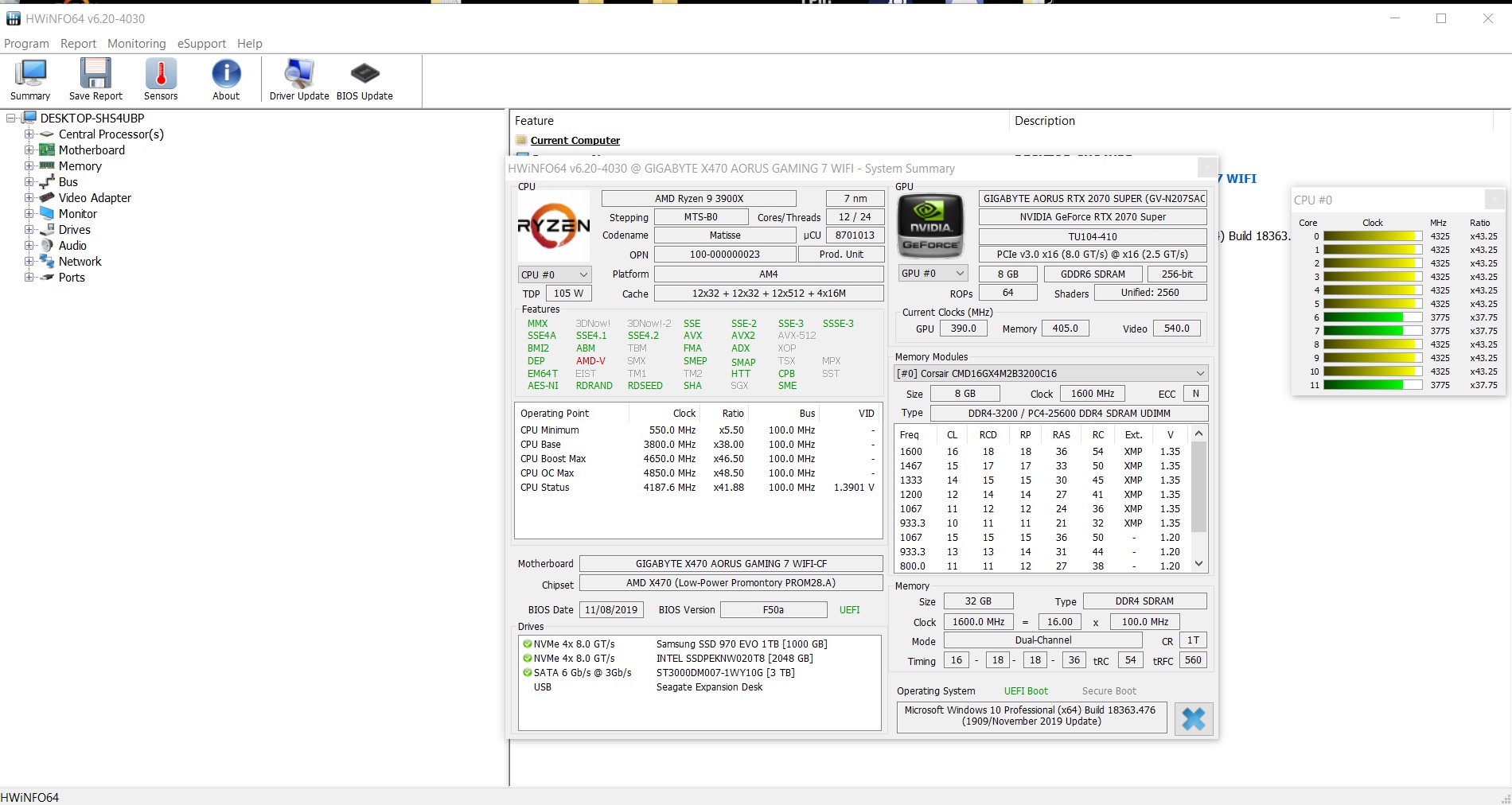Click Core 6 green clock bar
The image size is (1512, 805).
(x=1373, y=317)
